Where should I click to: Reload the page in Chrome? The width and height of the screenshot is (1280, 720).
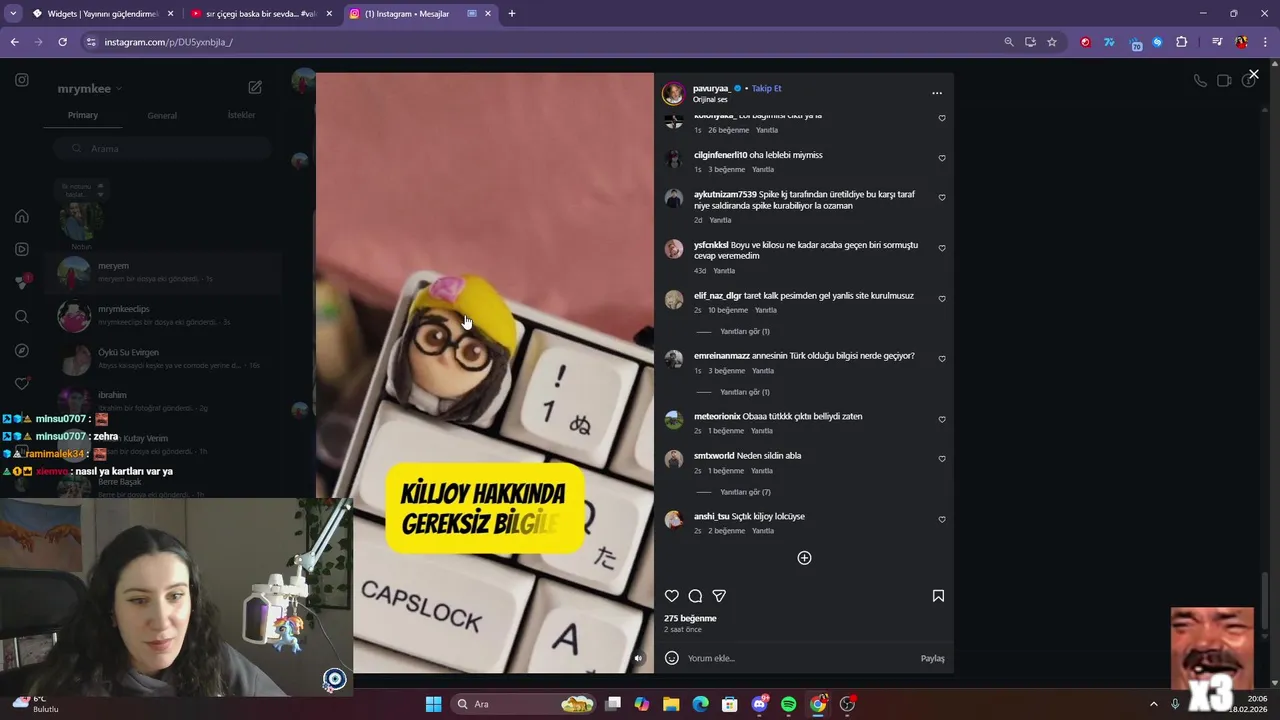coord(62,42)
